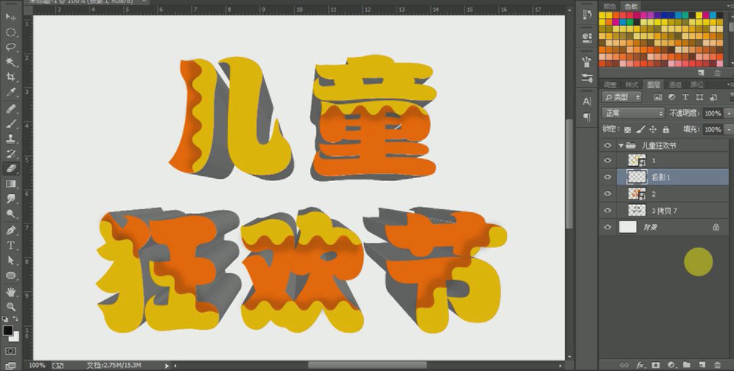Select the Crop tool
Viewport: 734px width, 371px height.
(11, 77)
